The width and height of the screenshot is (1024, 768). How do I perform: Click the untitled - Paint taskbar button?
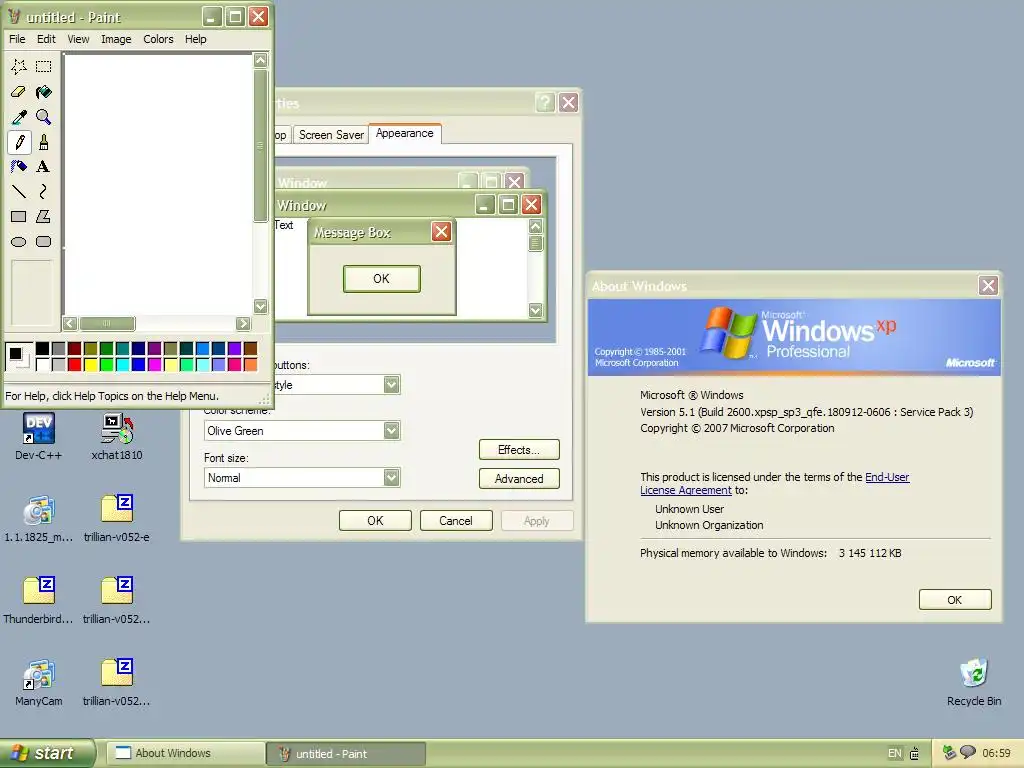[346, 754]
